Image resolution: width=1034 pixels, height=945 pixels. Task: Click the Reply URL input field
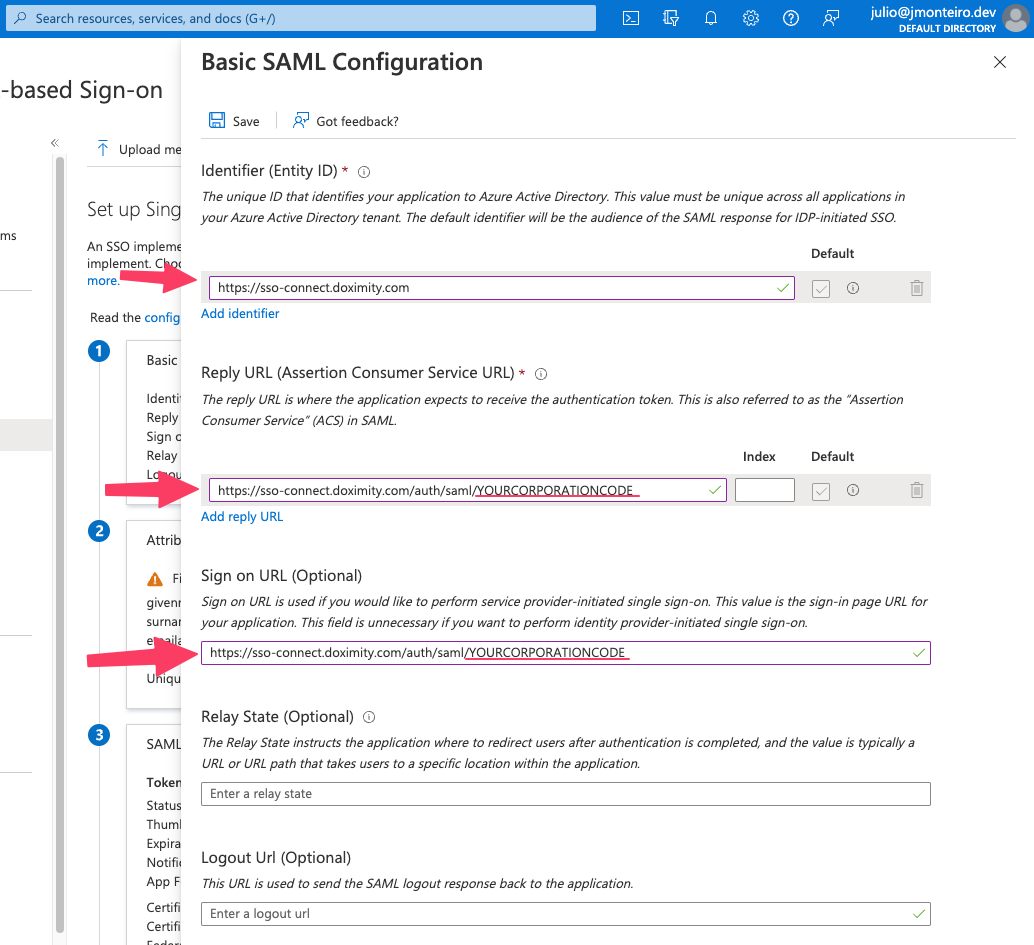coord(468,490)
